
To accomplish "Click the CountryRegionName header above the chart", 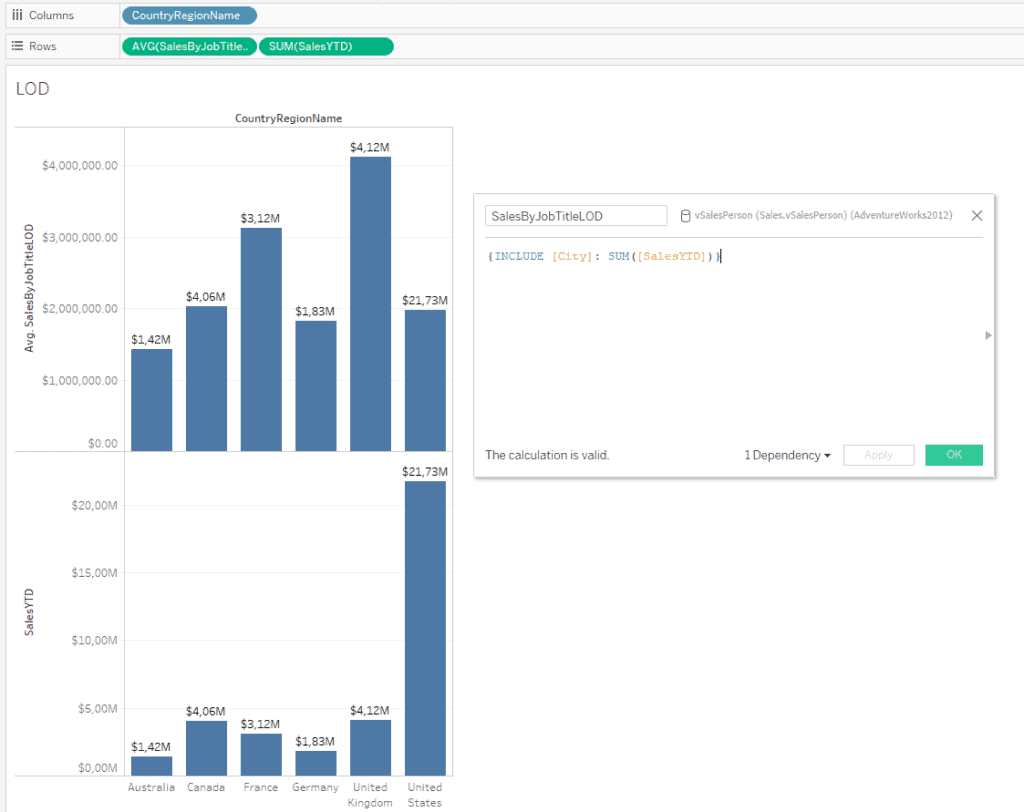I will click(x=288, y=118).
